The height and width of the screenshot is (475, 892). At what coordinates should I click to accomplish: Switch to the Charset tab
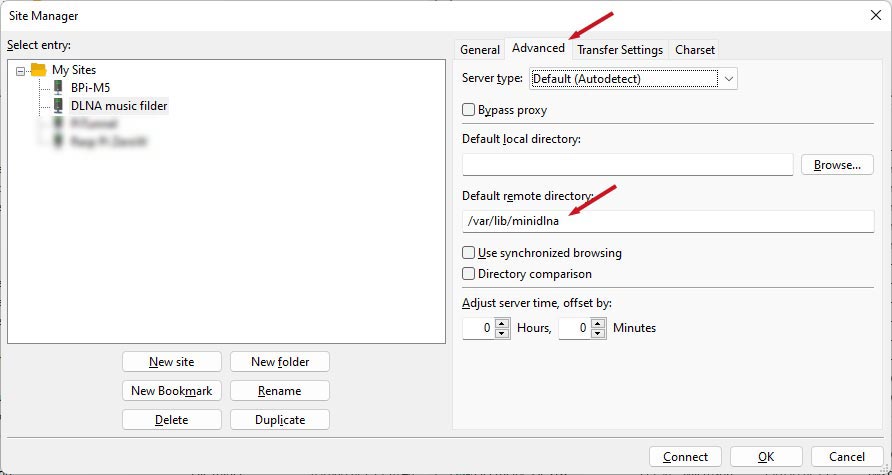coord(694,49)
